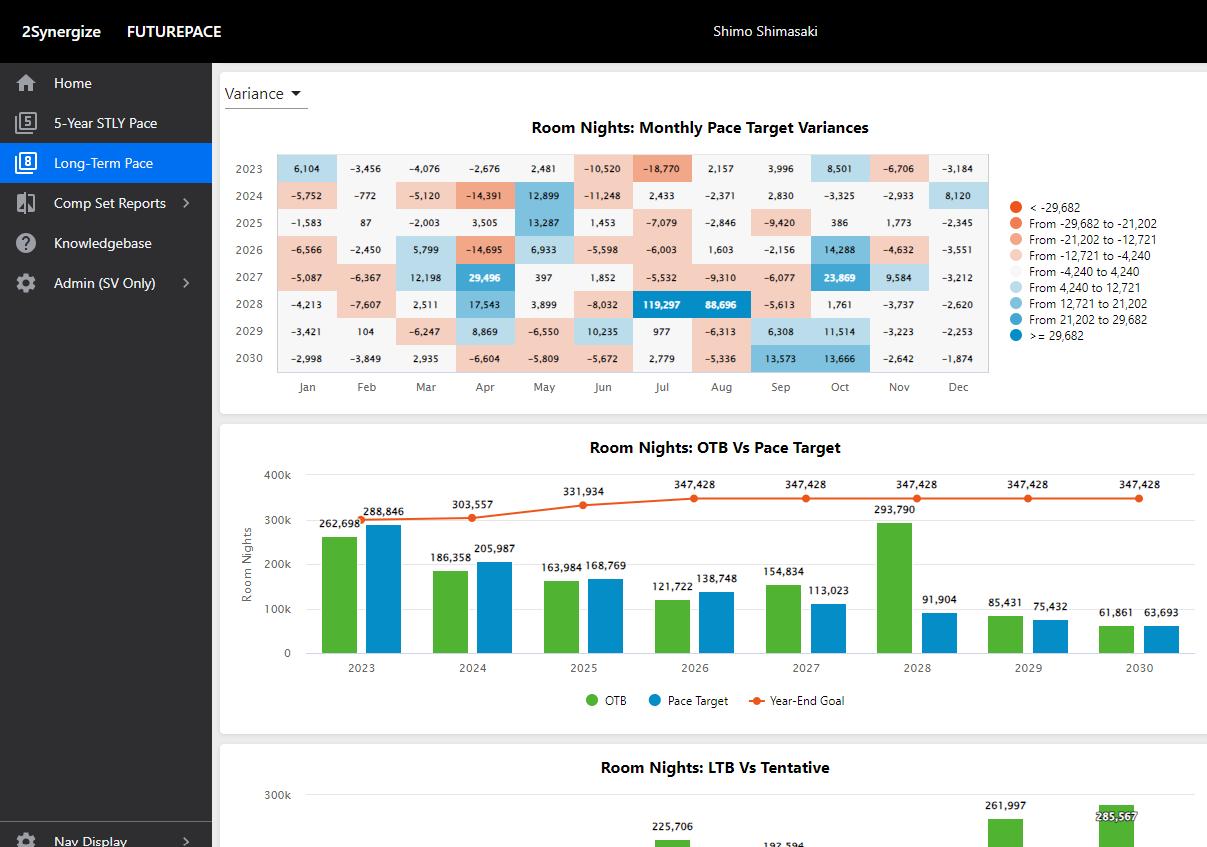Click the 2027 green OTB bar
Screen dimensions: 1207x847
[x=783, y=619]
